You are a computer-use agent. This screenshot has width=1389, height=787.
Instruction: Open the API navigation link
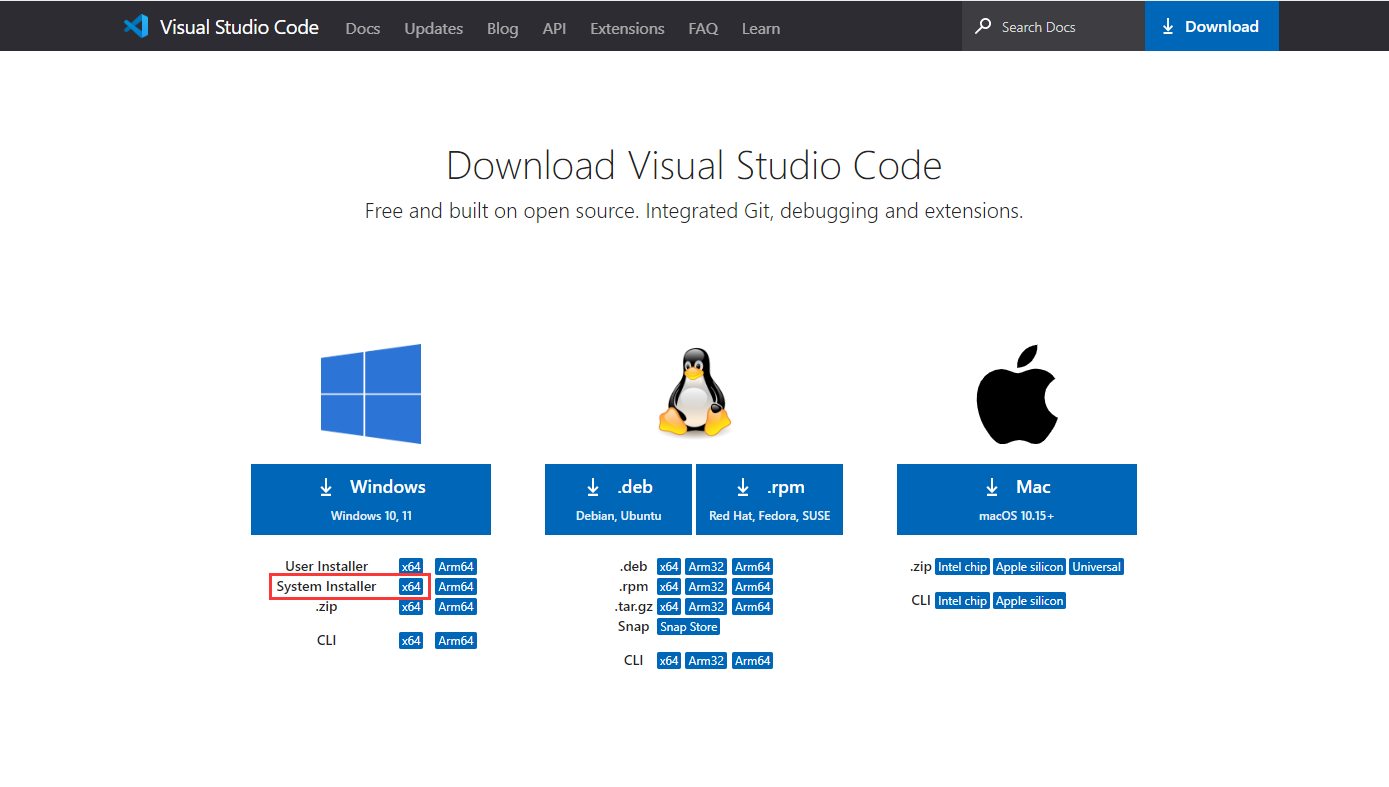pos(555,28)
